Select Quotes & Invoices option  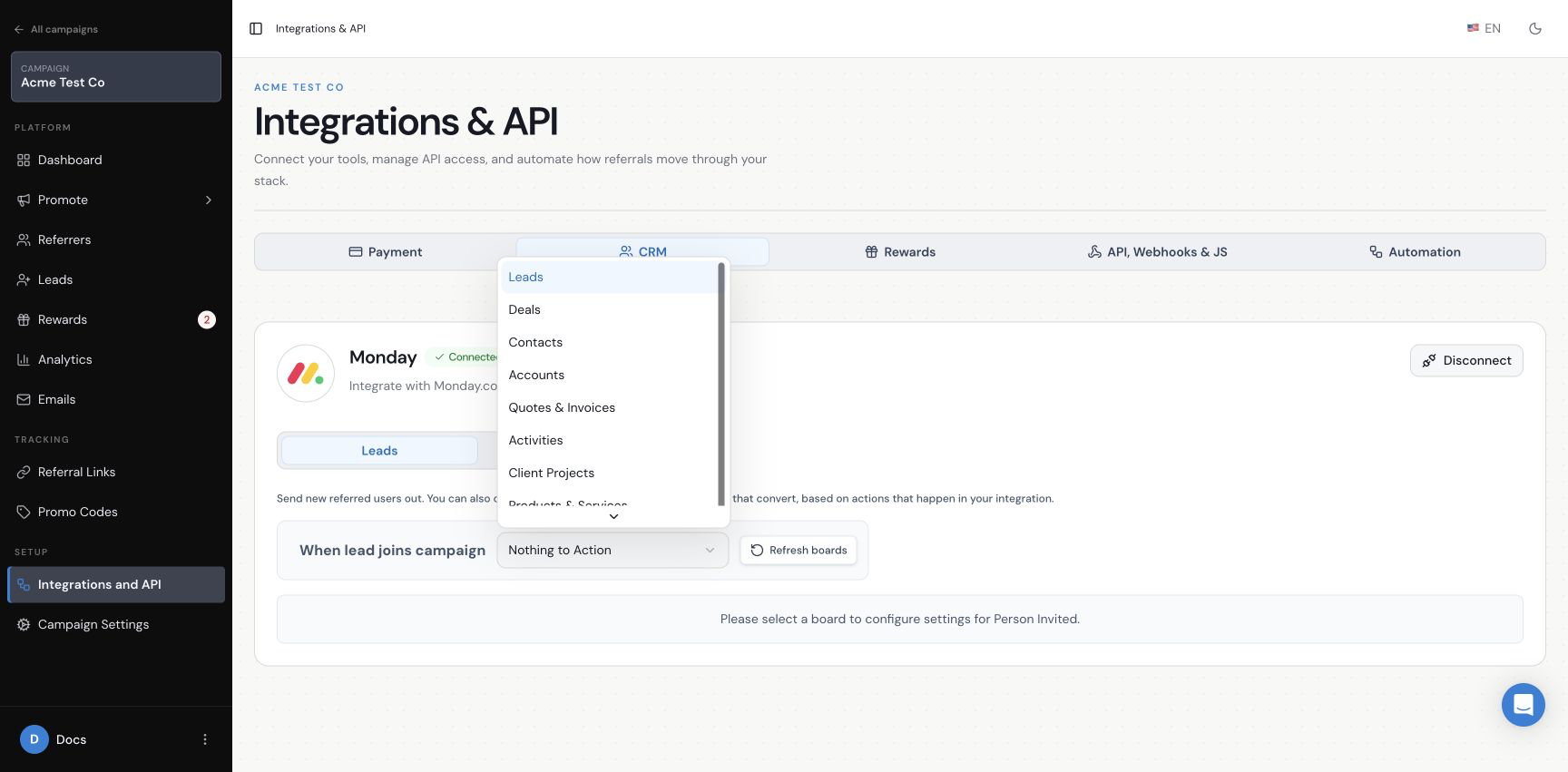(610, 407)
